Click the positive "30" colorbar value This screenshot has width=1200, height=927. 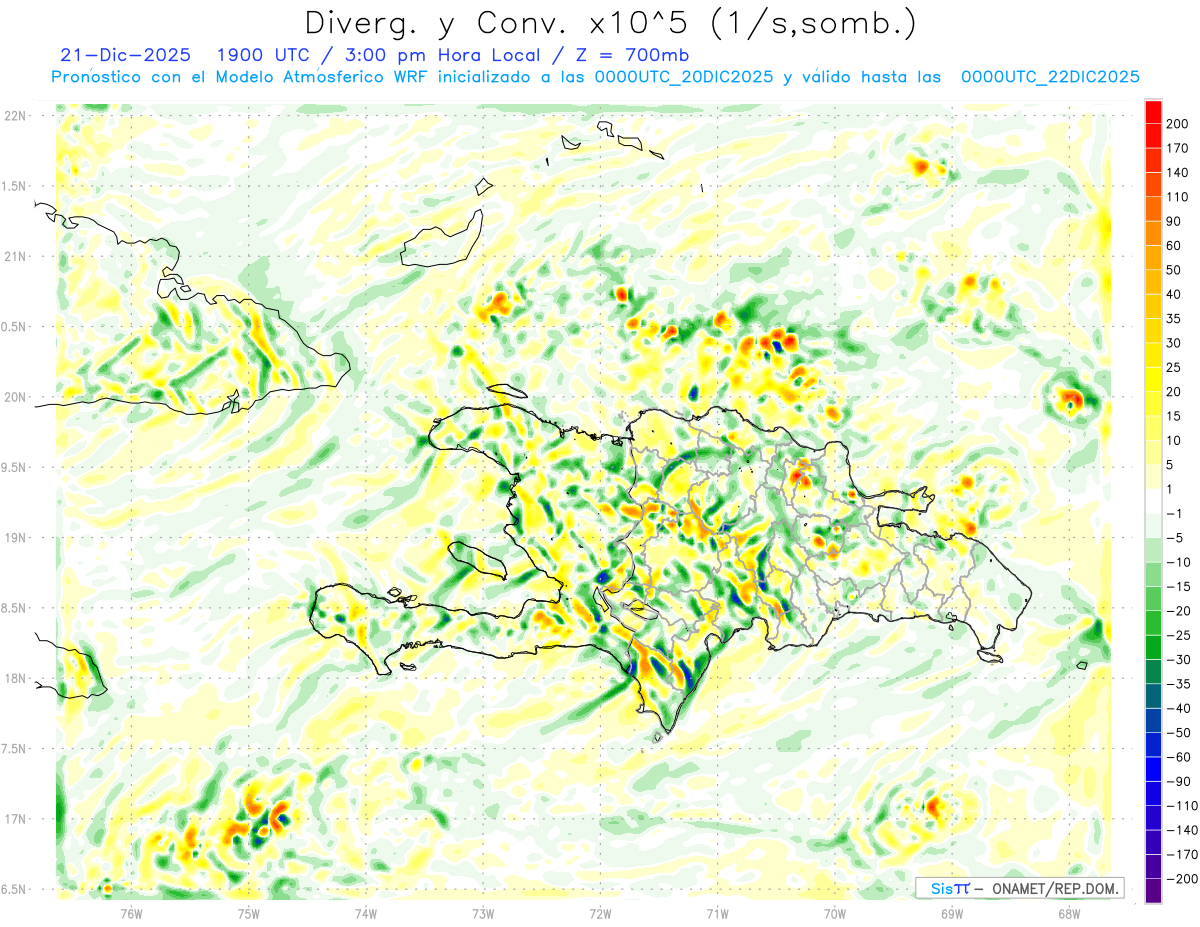(1175, 343)
